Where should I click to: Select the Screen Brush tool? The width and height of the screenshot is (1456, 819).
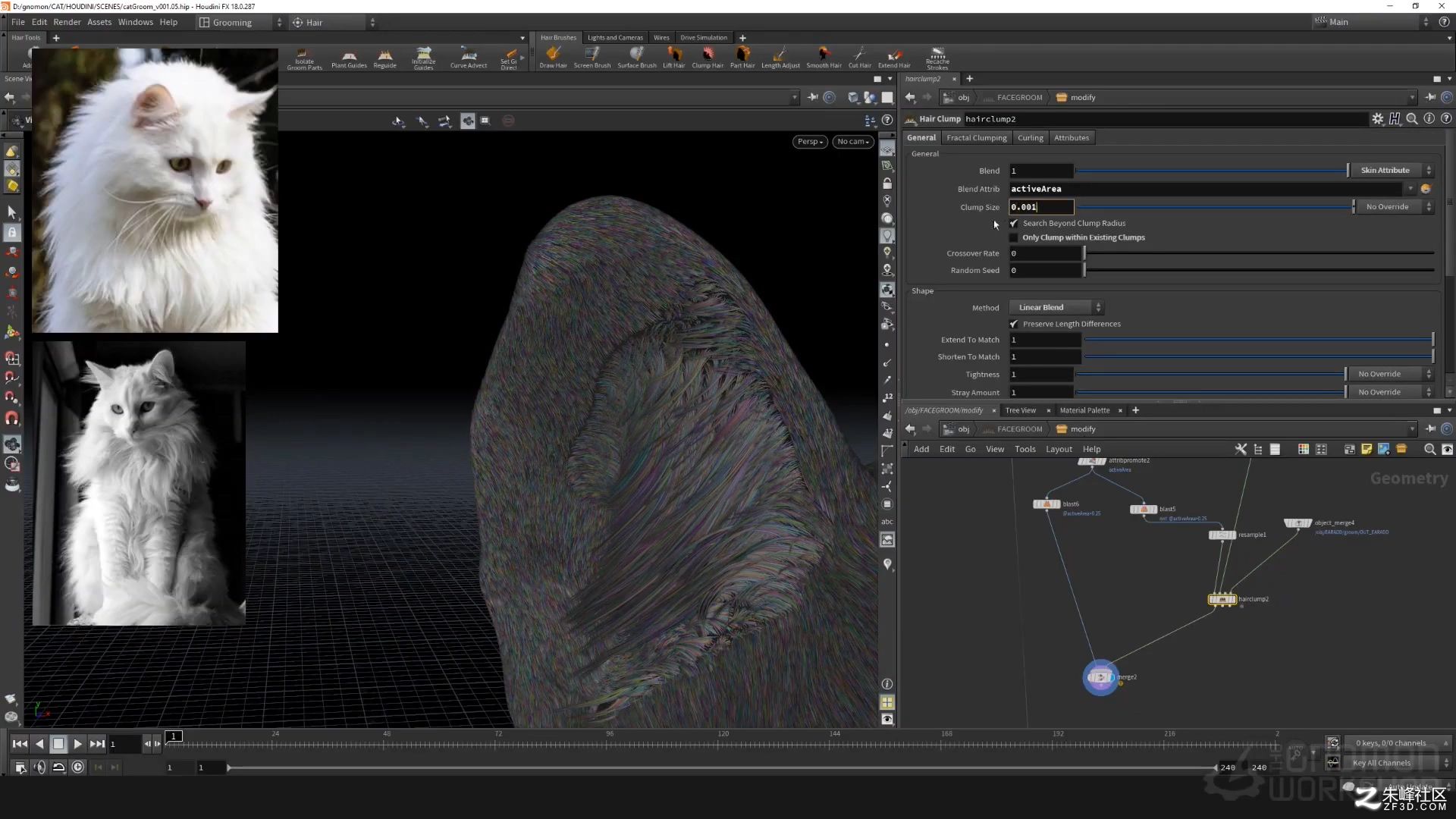click(591, 58)
